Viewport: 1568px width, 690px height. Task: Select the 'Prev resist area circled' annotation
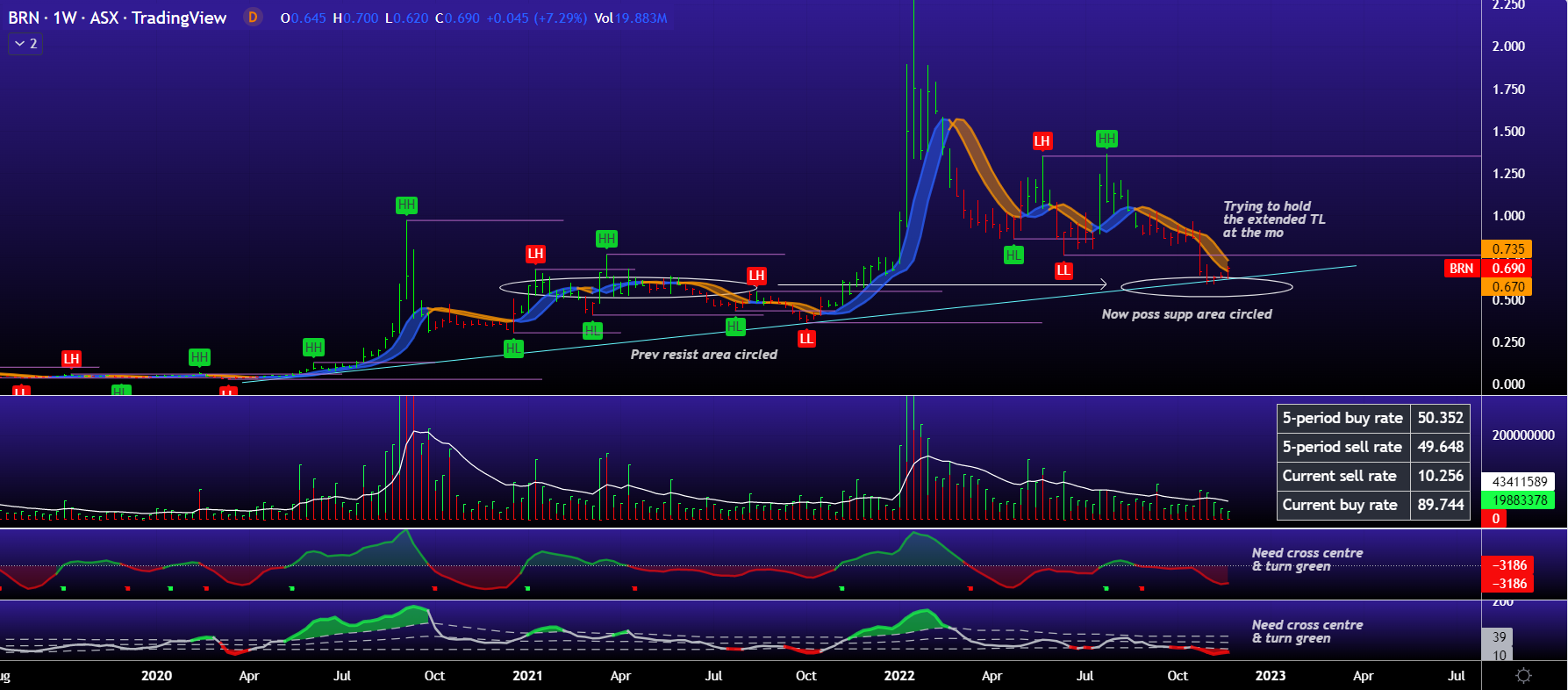(704, 355)
